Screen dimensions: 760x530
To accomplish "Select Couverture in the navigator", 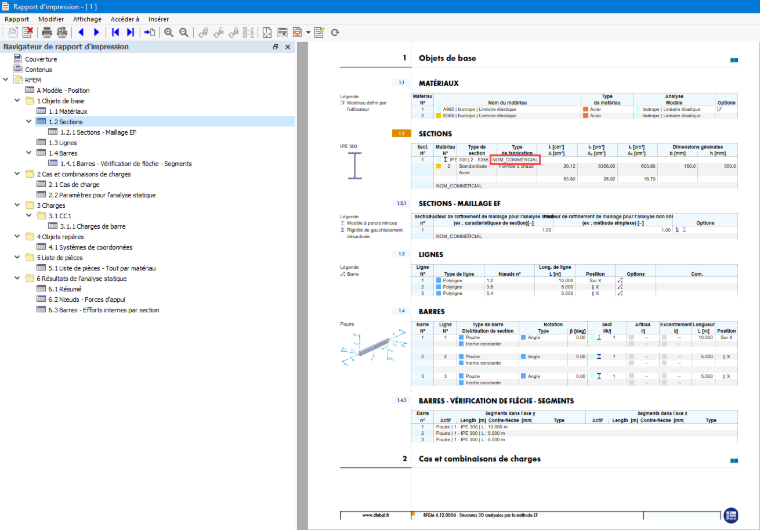I will (x=41, y=59).
